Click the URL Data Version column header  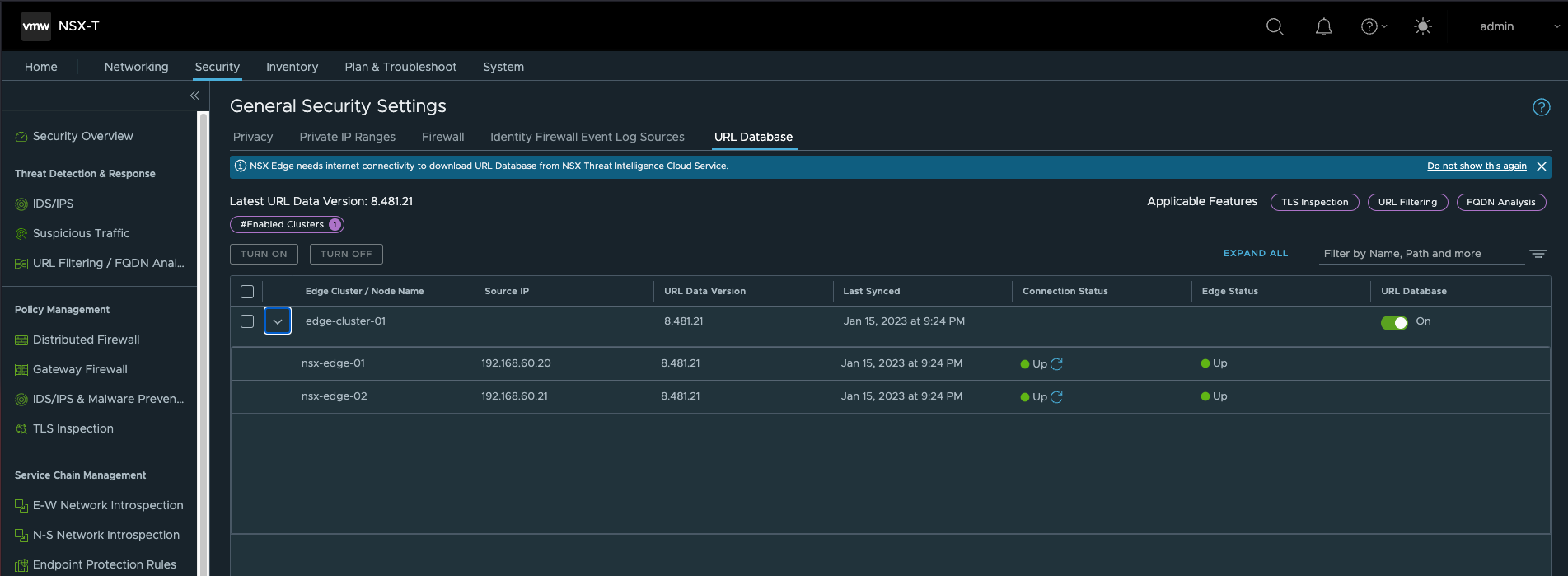(x=704, y=291)
